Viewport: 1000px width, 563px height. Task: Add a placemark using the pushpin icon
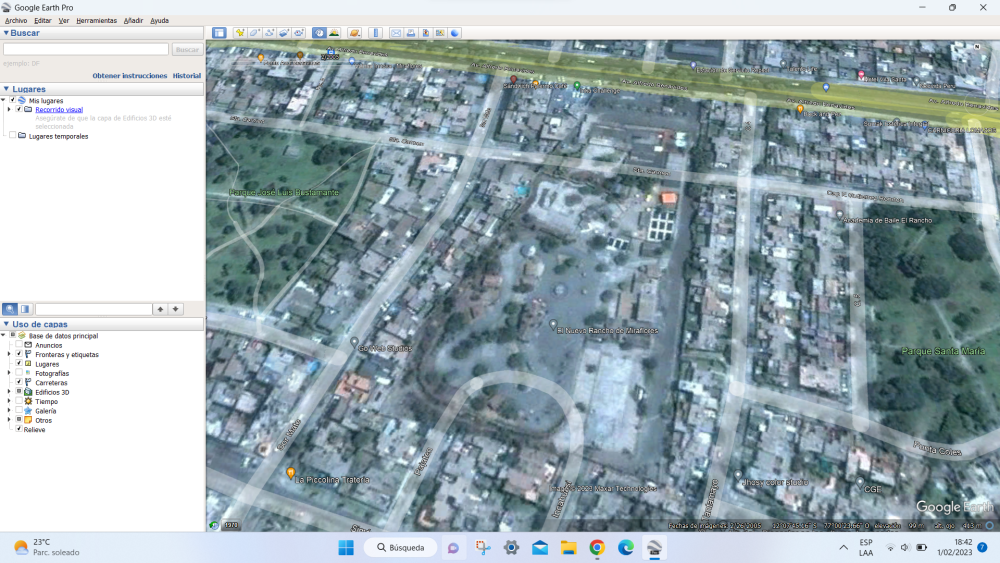pyautogui.click(x=240, y=33)
